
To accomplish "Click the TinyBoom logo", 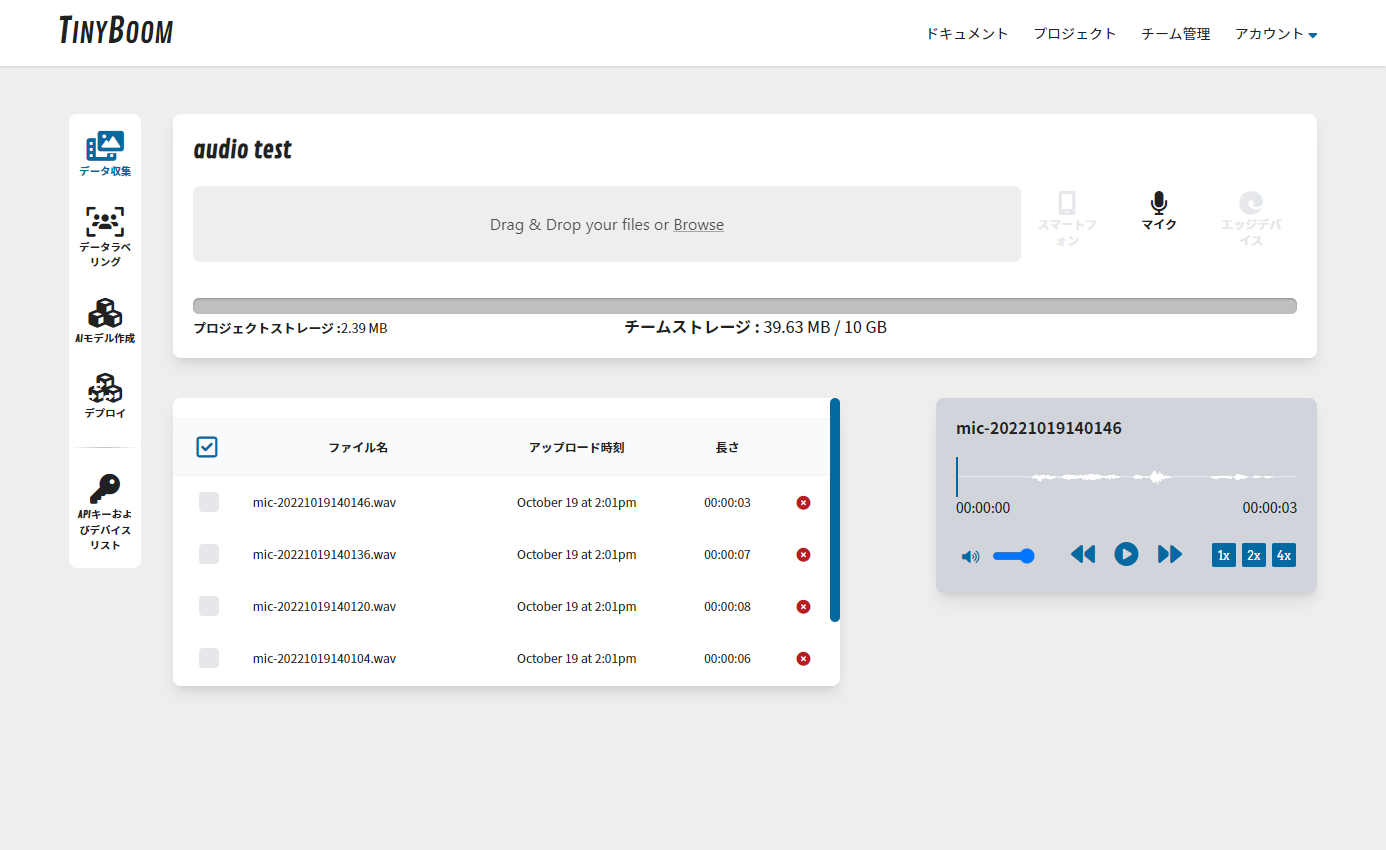I will [116, 32].
